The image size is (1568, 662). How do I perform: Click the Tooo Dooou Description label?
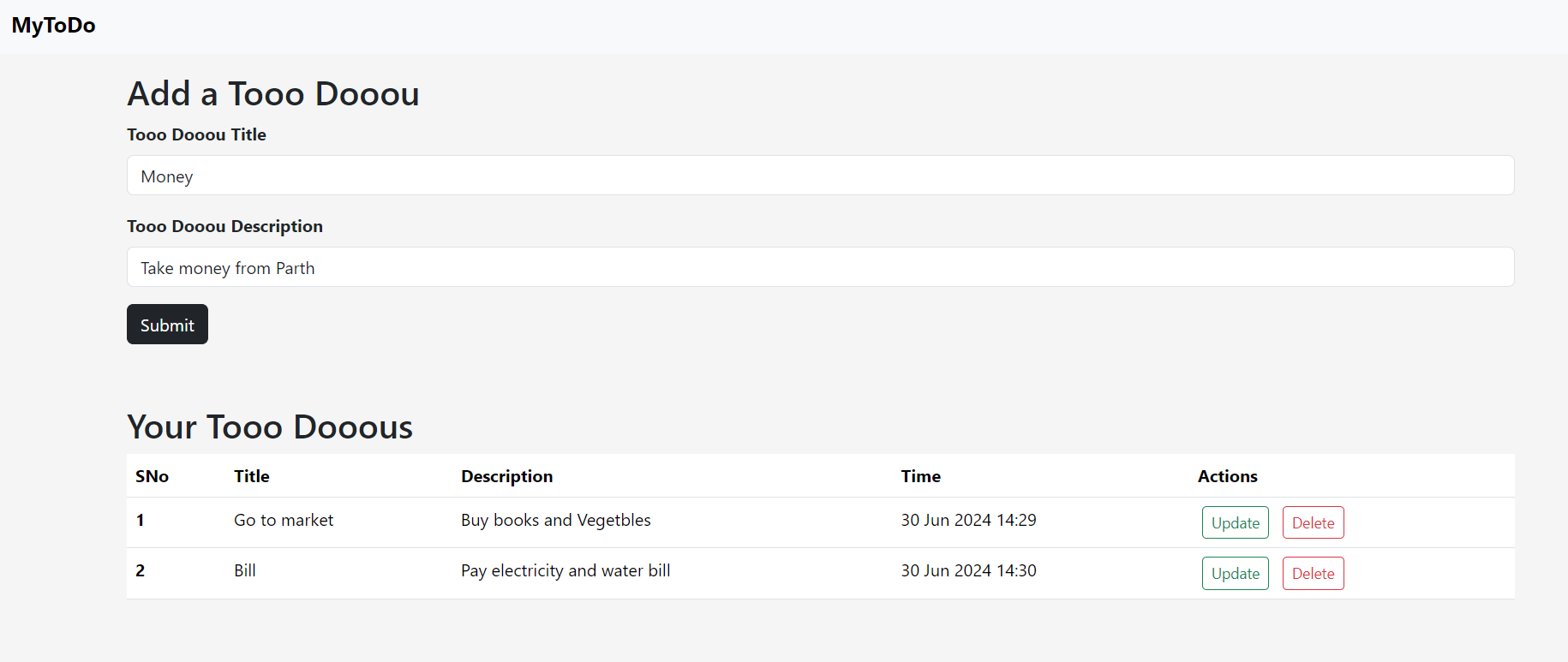point(224,226)
